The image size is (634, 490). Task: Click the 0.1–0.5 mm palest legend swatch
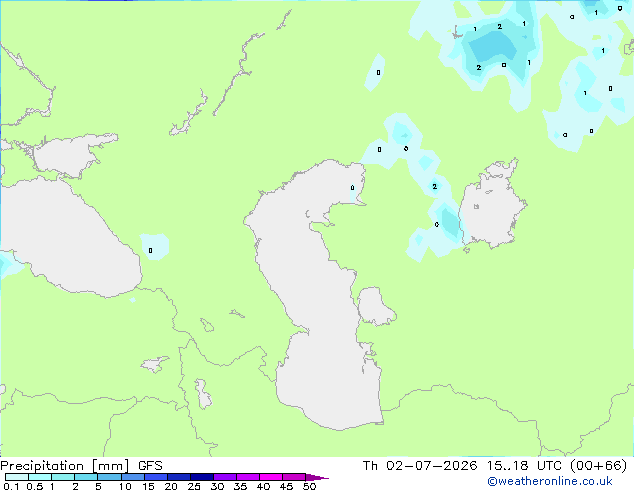tap(17, 477)
